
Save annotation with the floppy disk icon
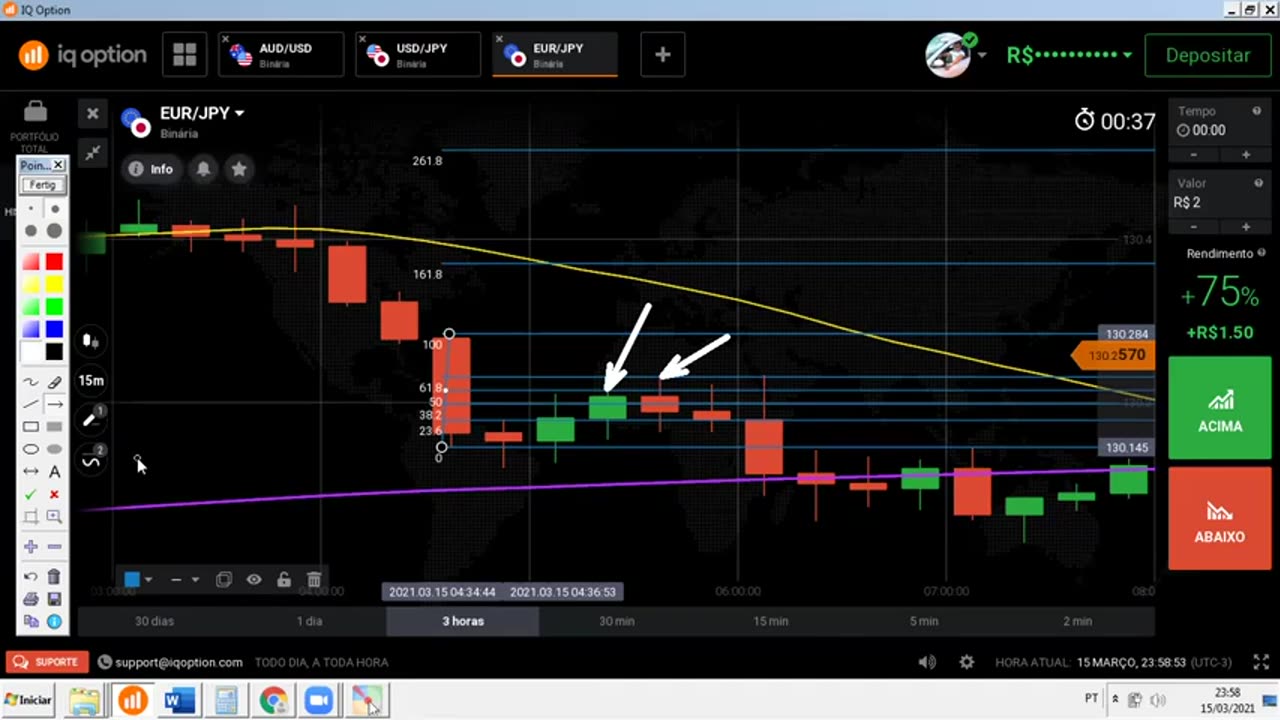(x=54, y=599)
